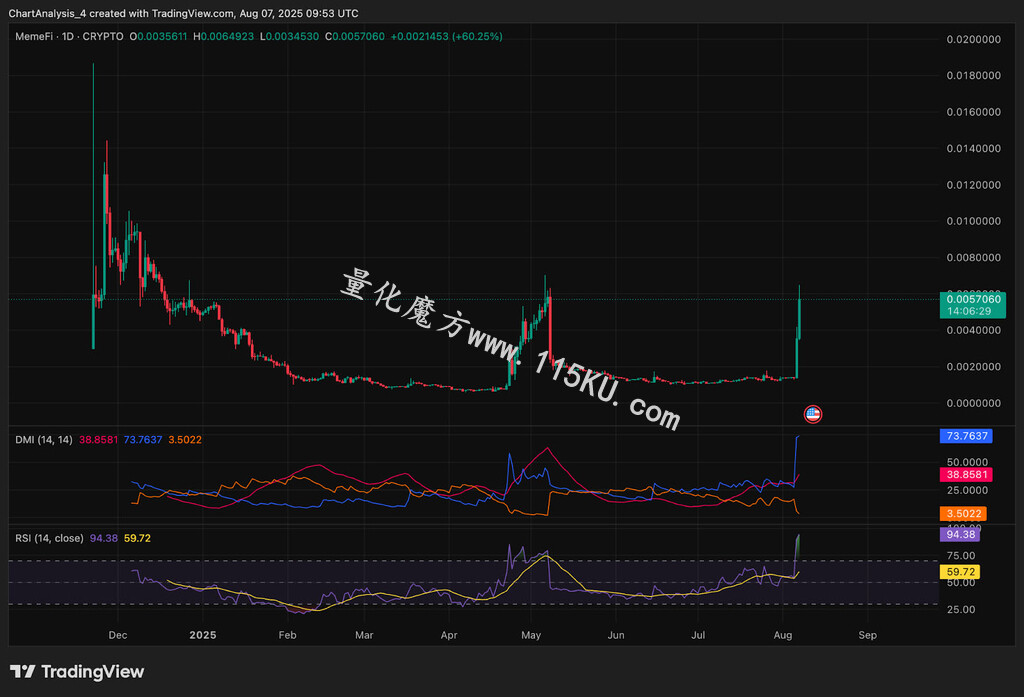Click the open value O0.0035611
The image size is (1024, 697).
click(158, 37)
